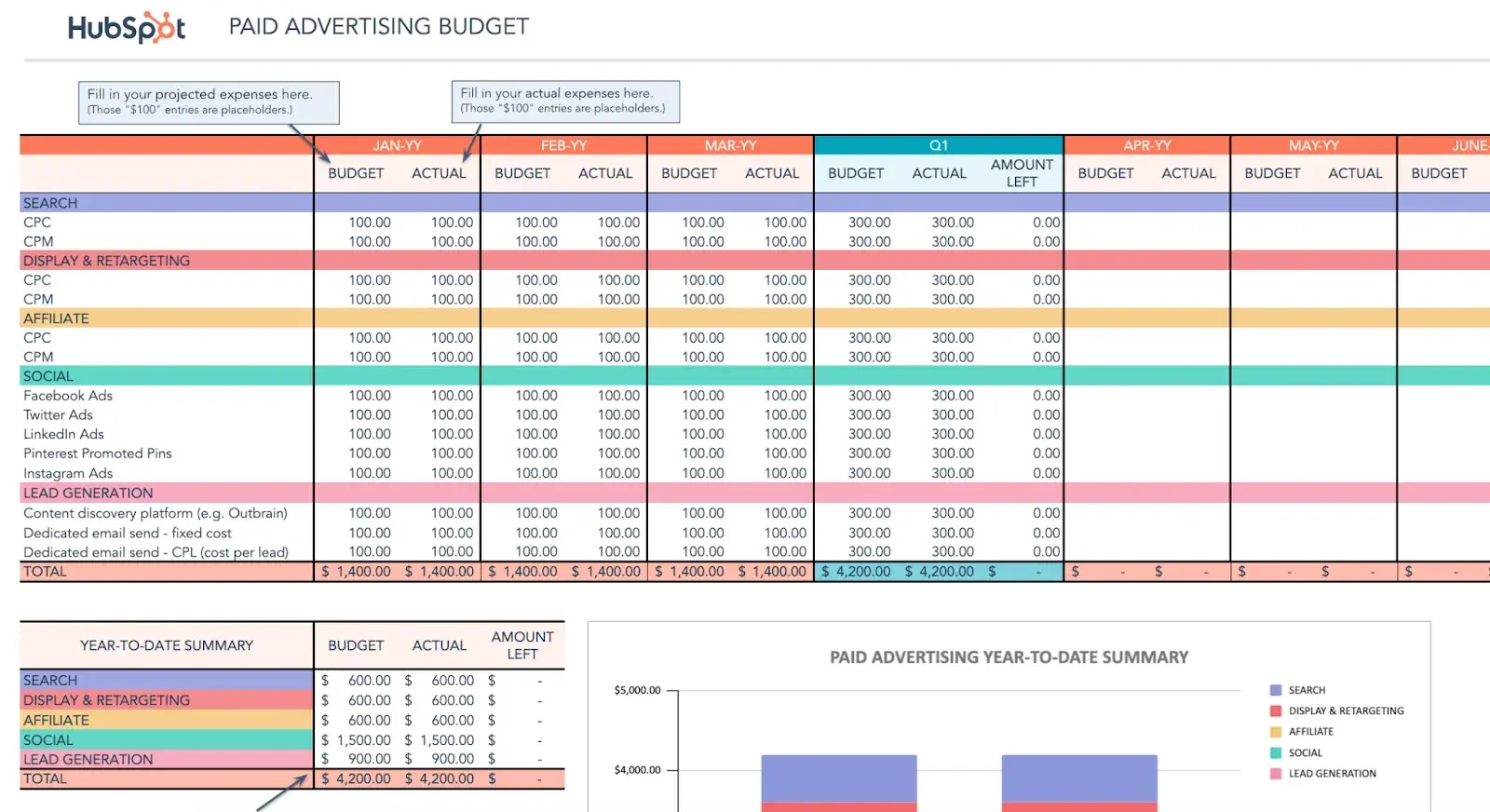This screenshot has width=1490, height=812.
Task: Select the teal SOCIAL legend swatch
Action: 1276,752
